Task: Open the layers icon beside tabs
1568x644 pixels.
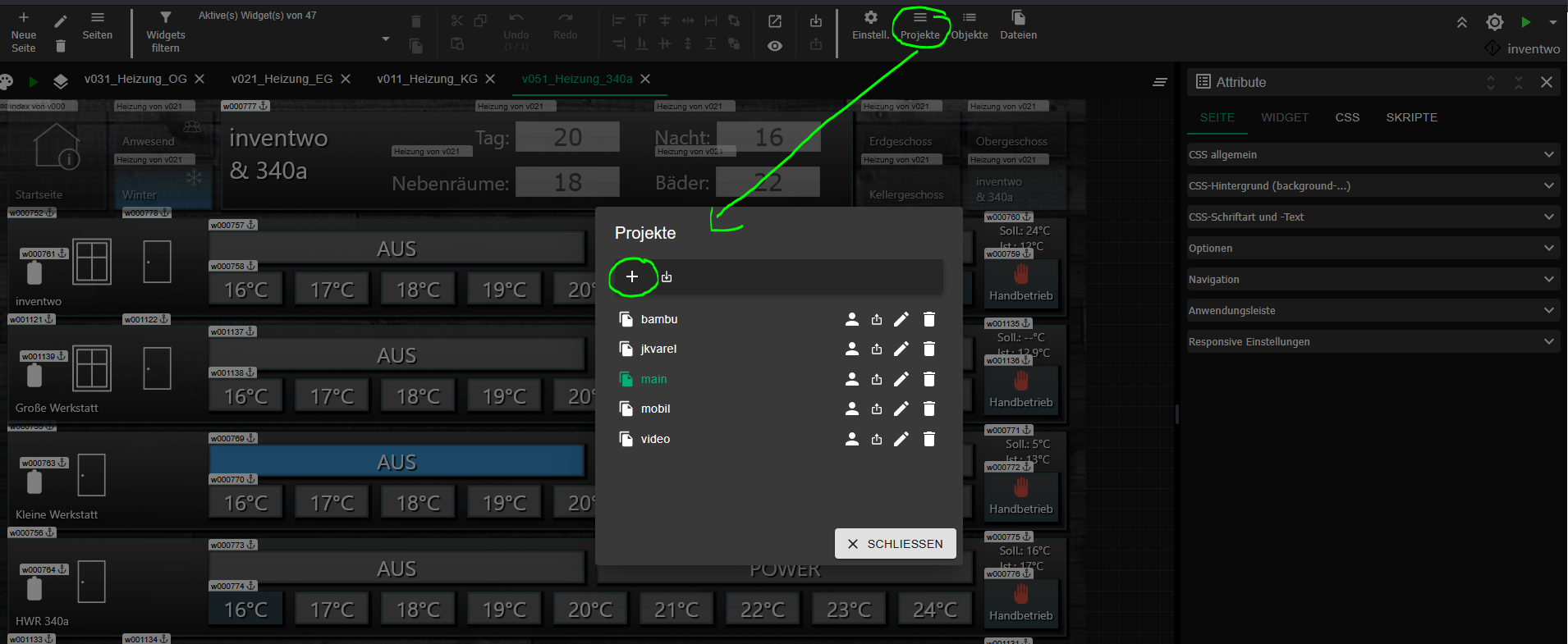Action: (61, 81)
